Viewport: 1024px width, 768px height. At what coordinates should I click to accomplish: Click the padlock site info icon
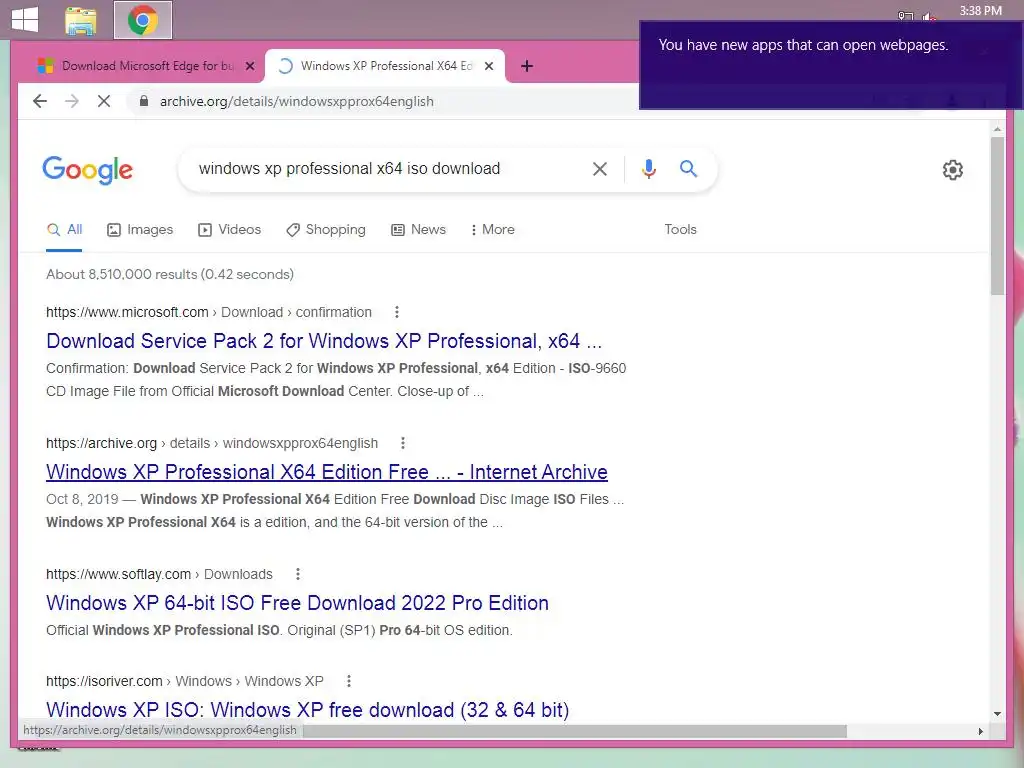pyautogui.click(x=144, y=101)
